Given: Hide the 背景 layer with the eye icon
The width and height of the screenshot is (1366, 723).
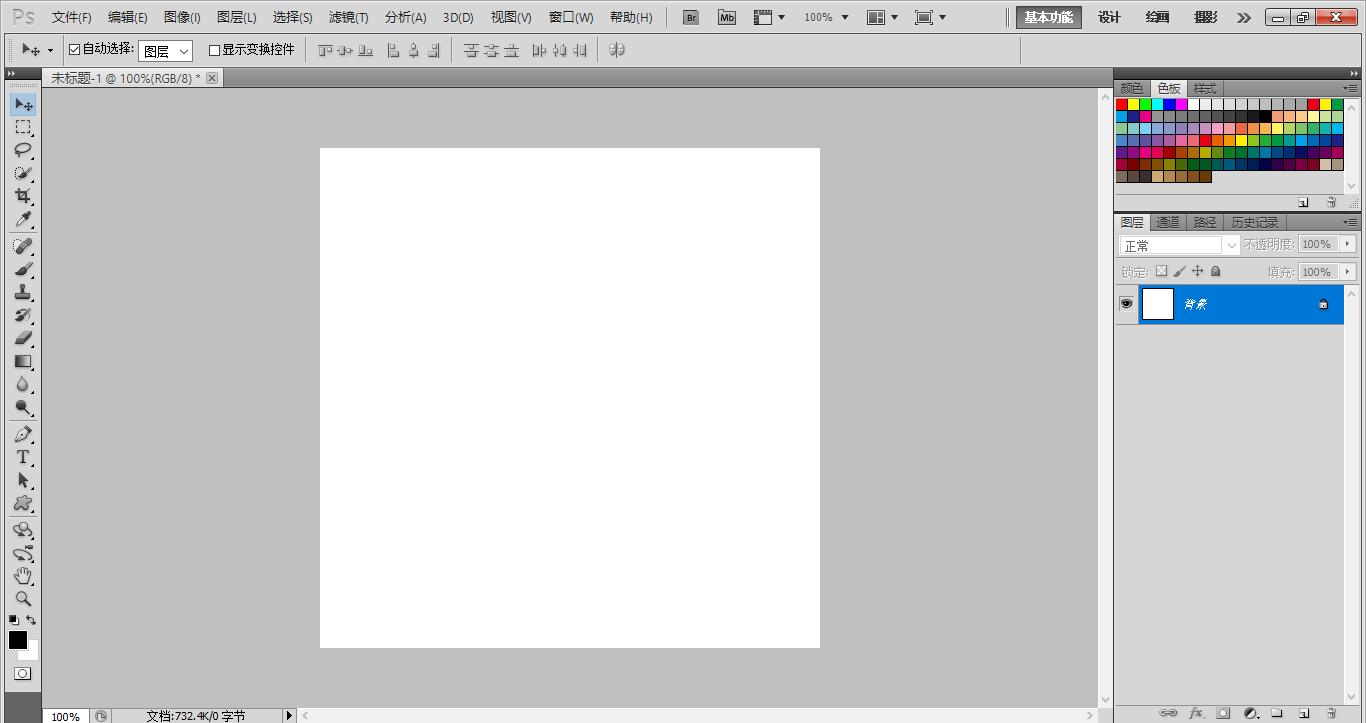Looking at the screenshot, I should (x=1126, y=304).
